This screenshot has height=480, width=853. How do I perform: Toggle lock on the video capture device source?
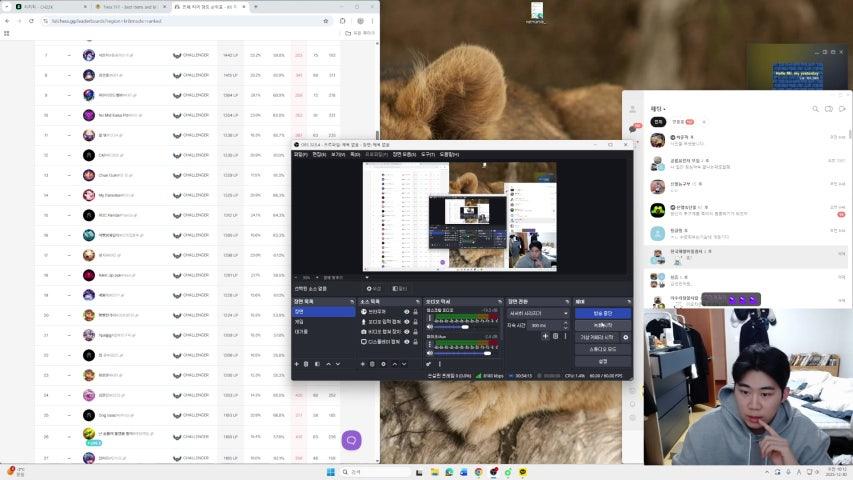416,331
